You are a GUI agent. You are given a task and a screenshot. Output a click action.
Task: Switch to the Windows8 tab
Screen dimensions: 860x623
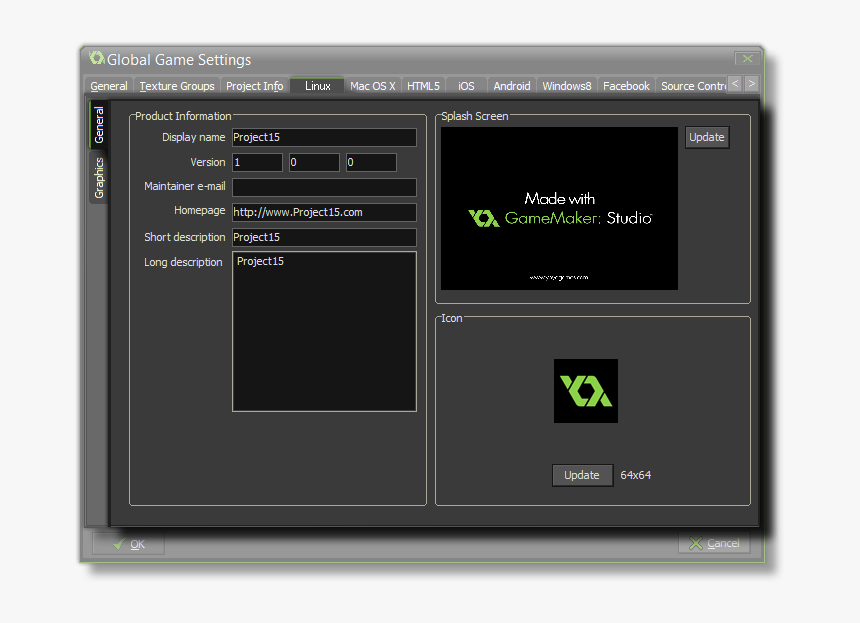567,86
